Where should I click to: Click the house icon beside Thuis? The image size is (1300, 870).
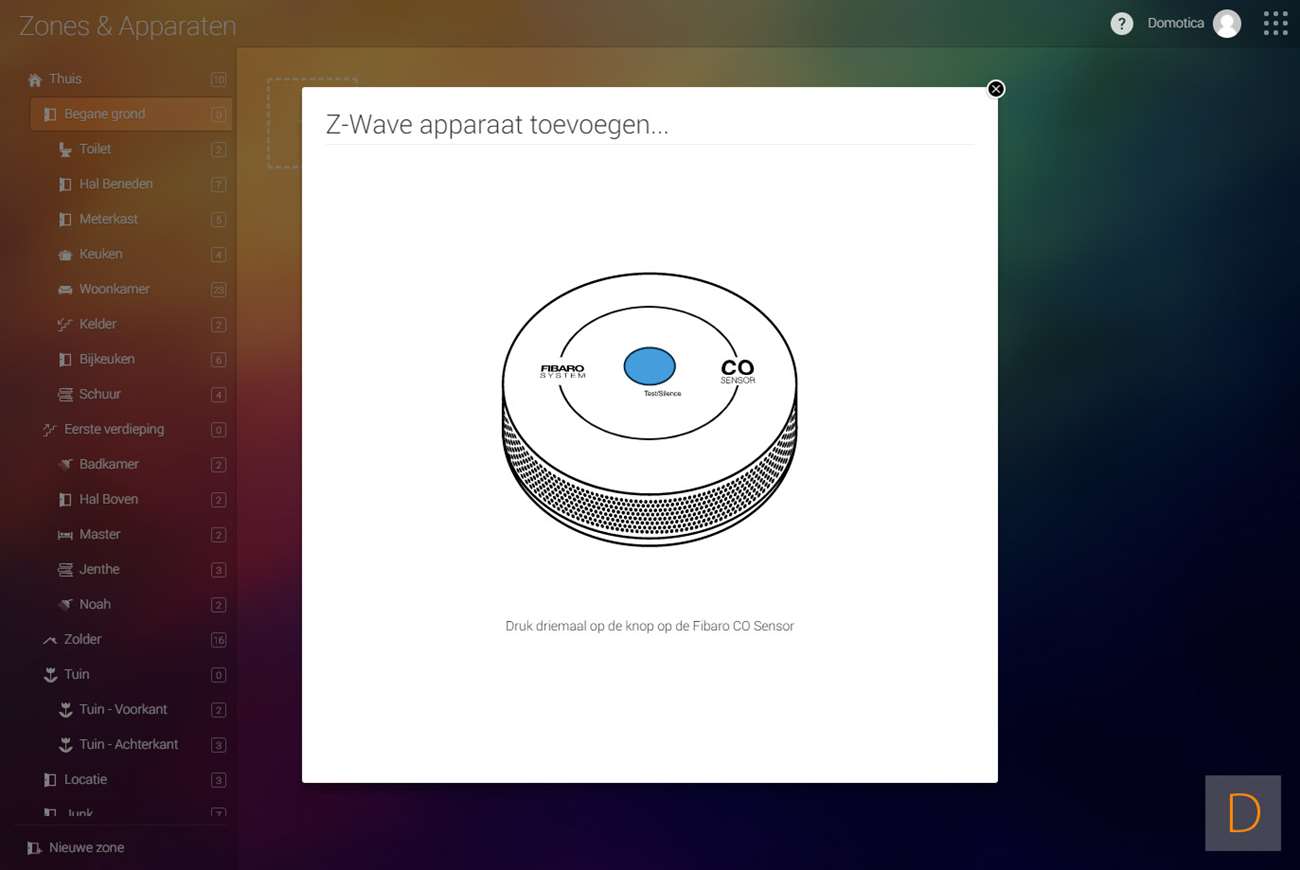point(35,80)
